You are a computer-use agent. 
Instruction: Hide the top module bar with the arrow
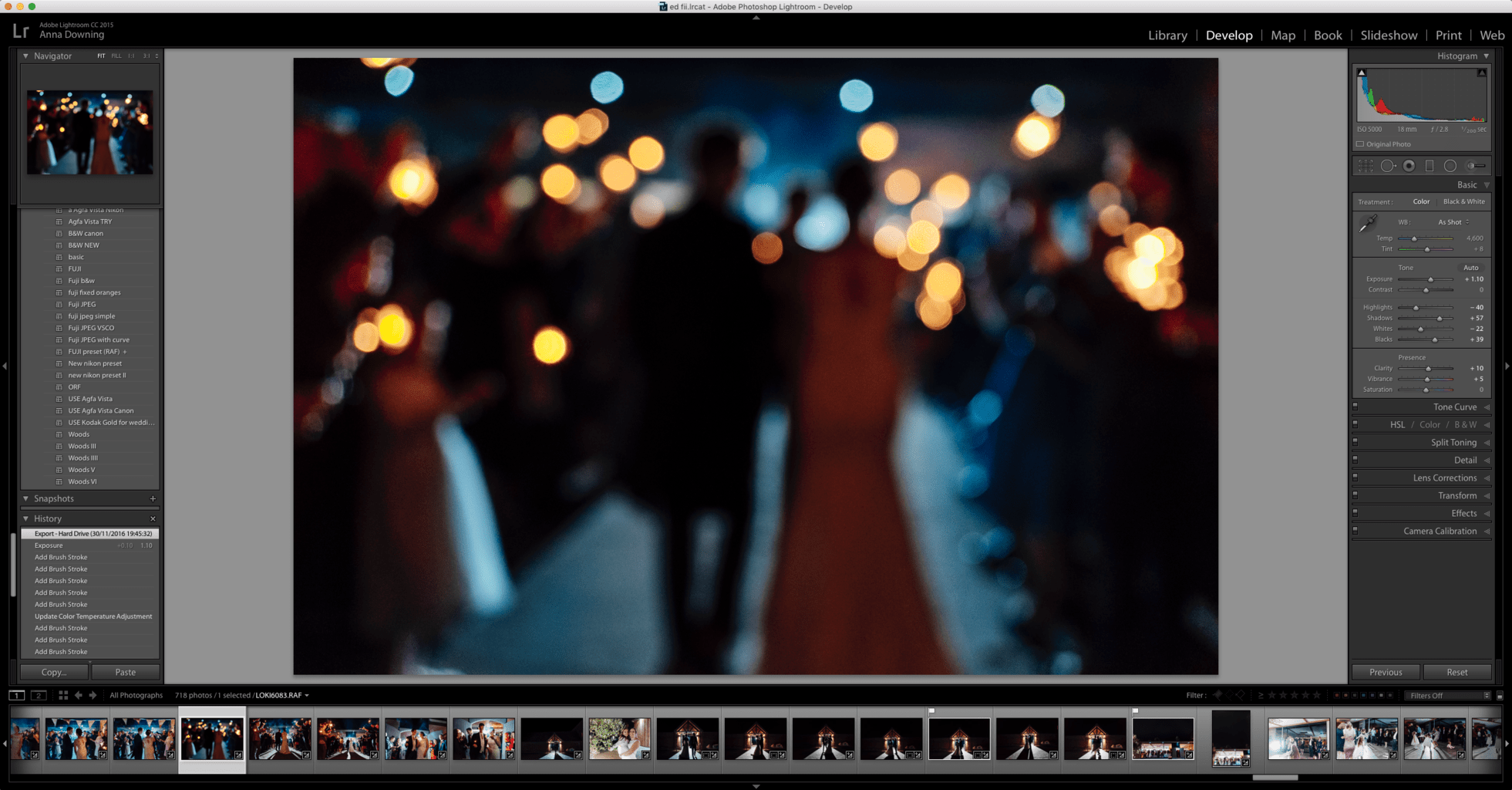[756, 17]
